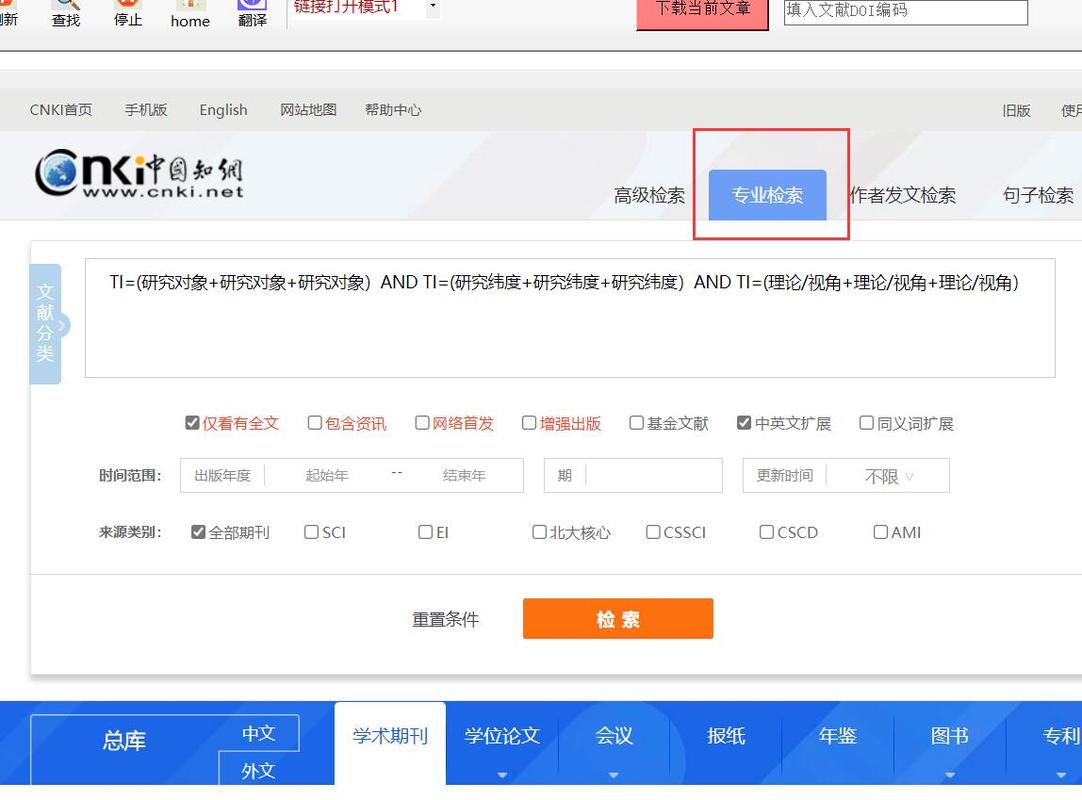Check the EI source checkbox

(x=426, y=531)
